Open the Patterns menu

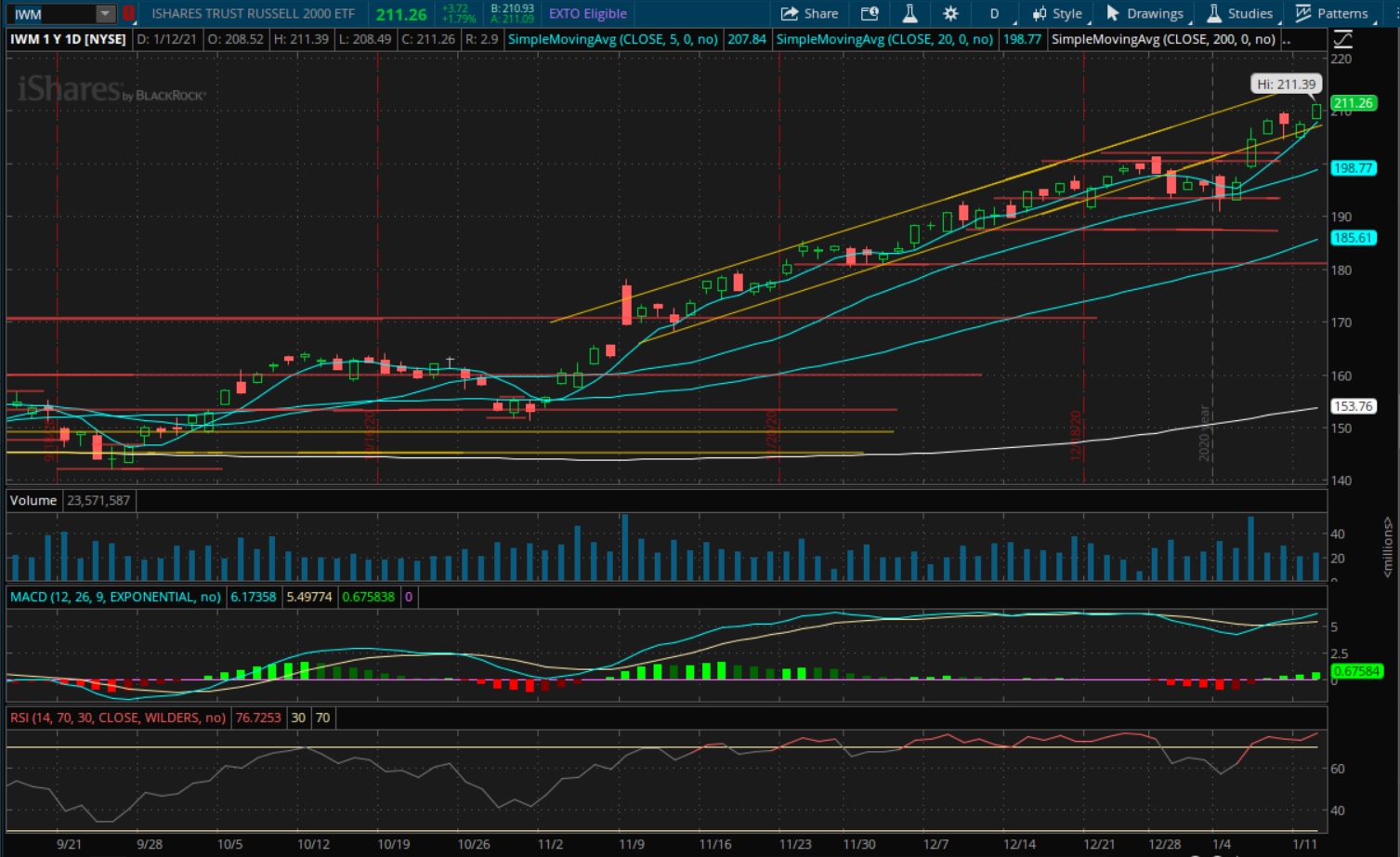point(1332,14)
